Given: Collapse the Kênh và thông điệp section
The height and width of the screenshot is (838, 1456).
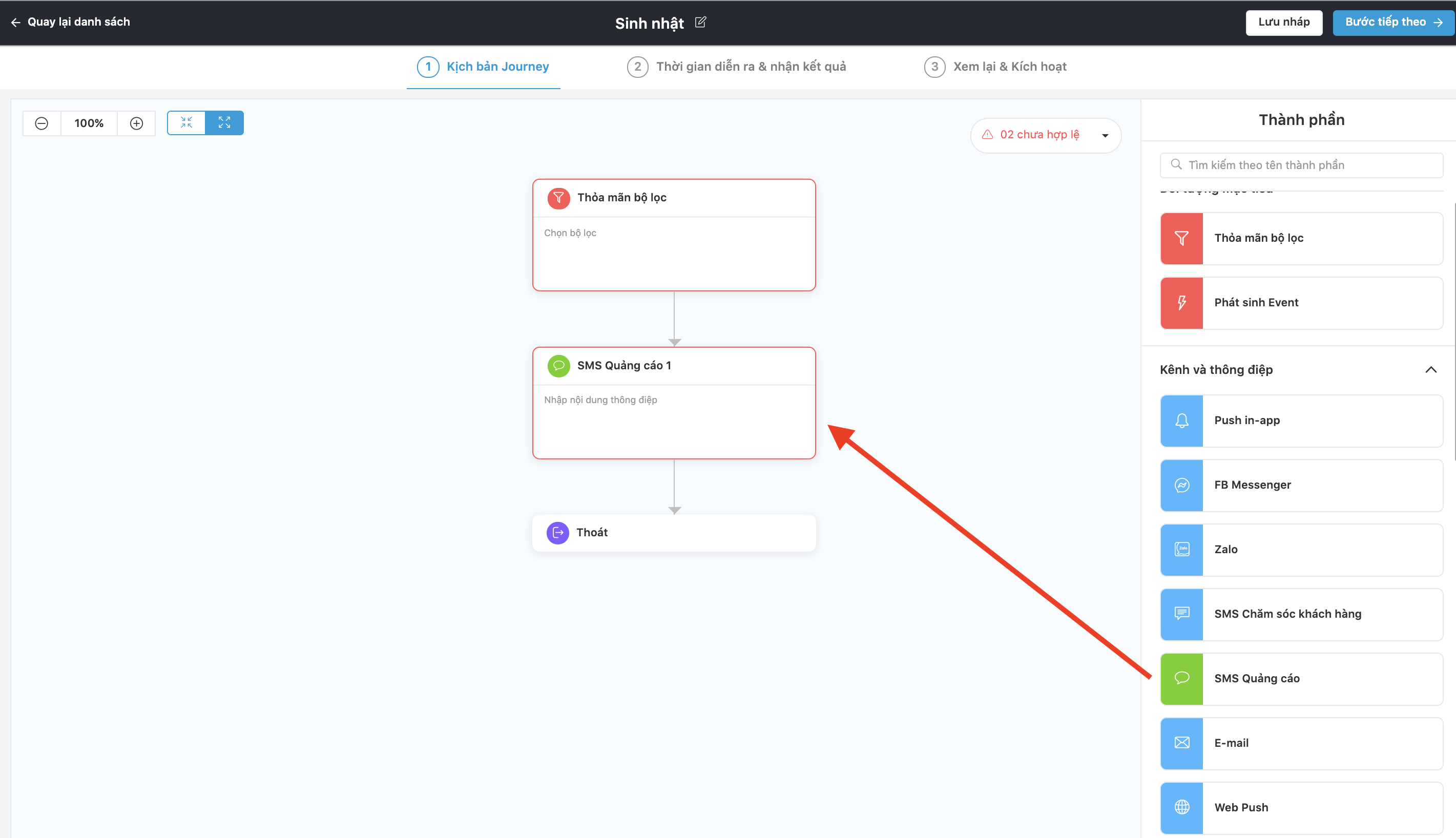Looking at the screenshot, I should [x=1431, y=369].
